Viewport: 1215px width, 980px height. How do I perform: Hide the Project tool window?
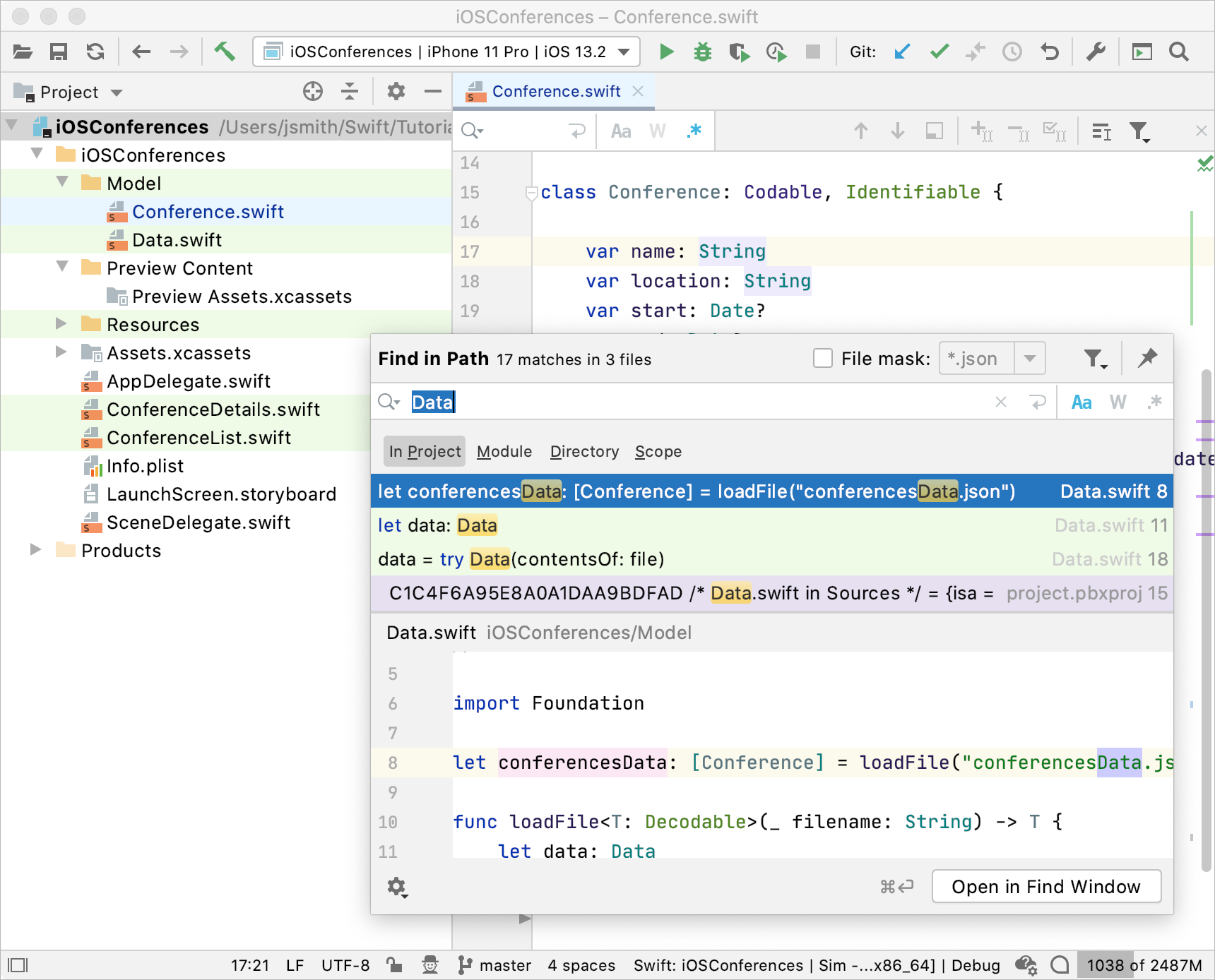click(x=433, y=91)
